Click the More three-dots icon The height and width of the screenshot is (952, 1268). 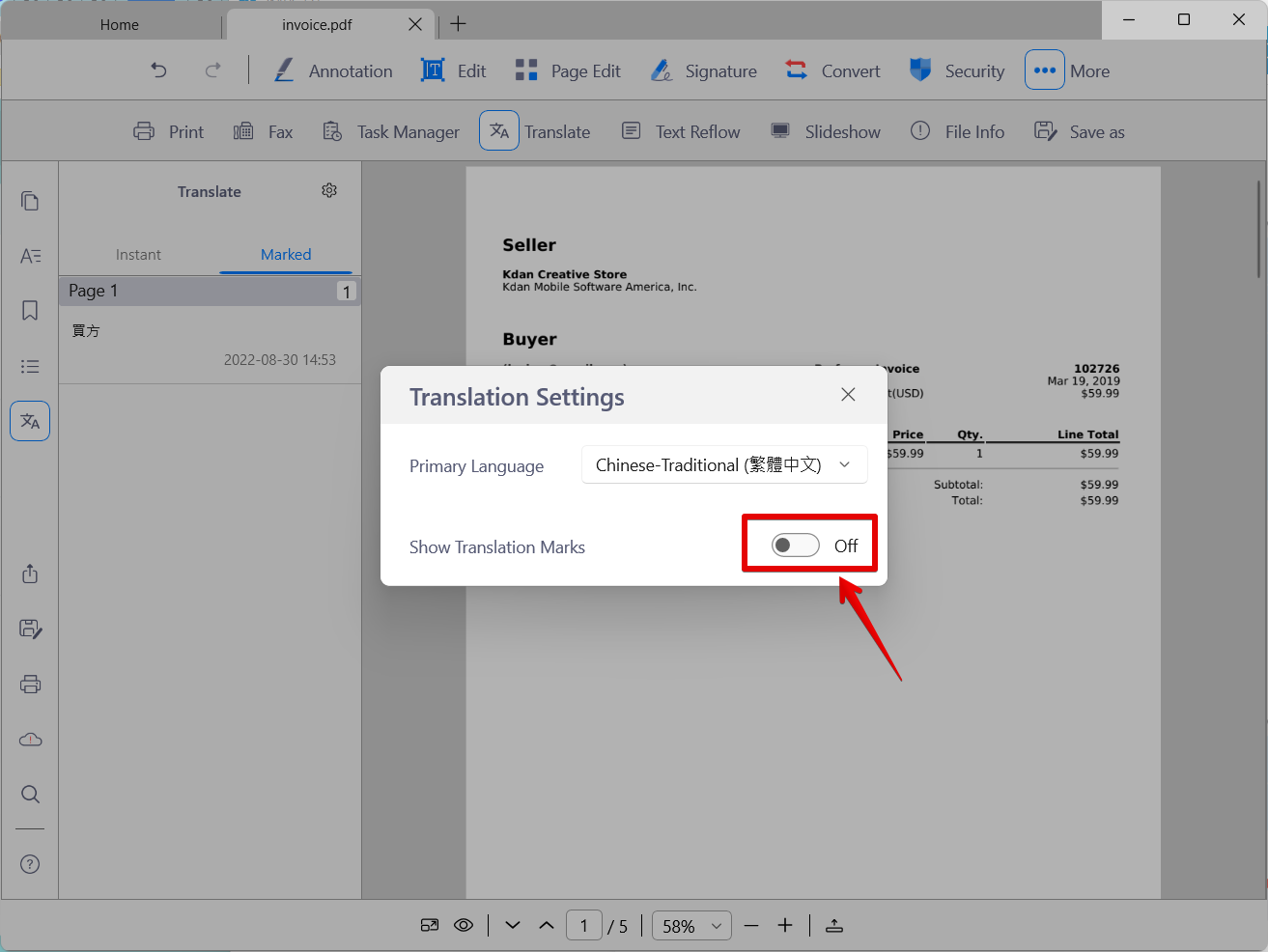[1045, 70]
